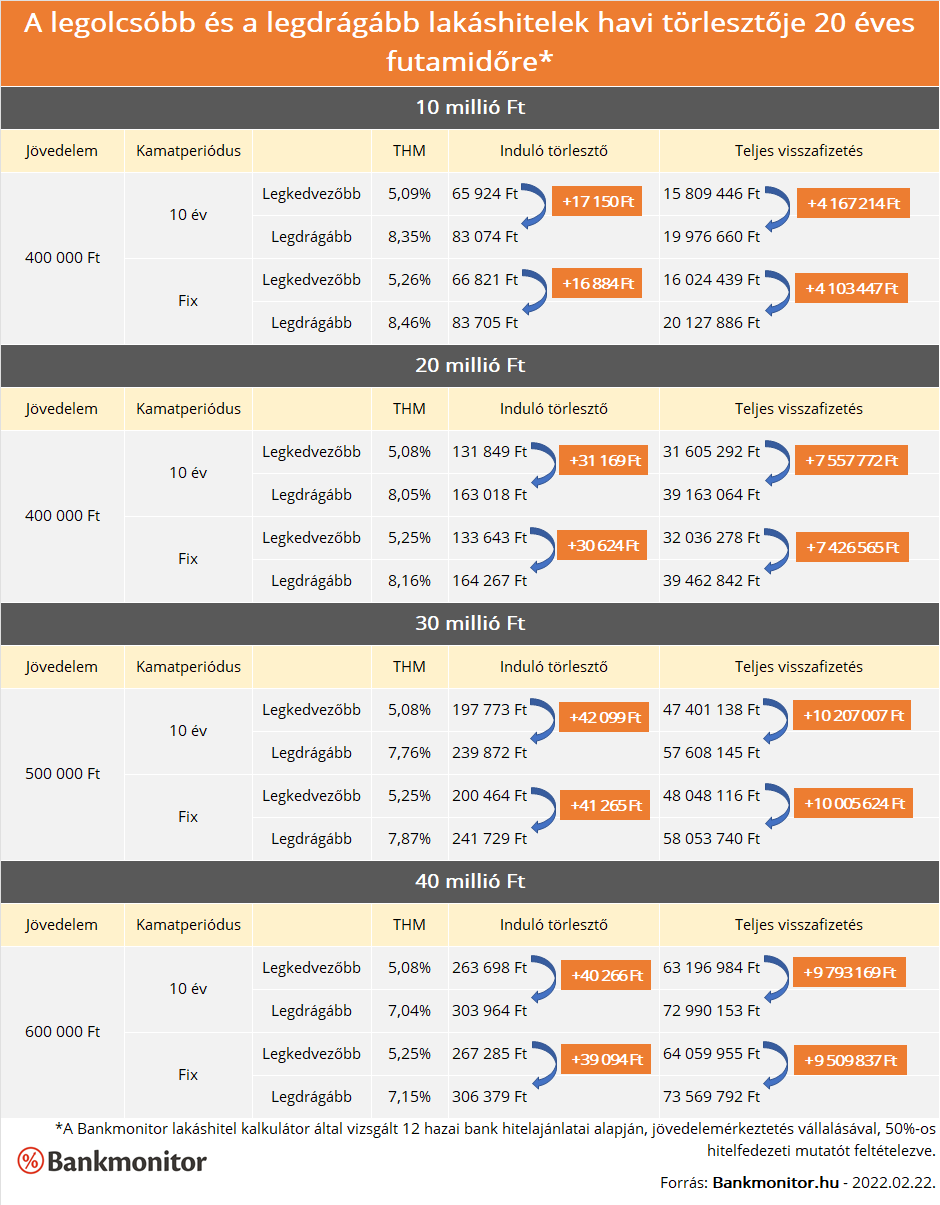The height and width of the screenshot is (1205, 940).
Task: Select the +7 557 772 Ft difference badge
Action: click(852, 461)
